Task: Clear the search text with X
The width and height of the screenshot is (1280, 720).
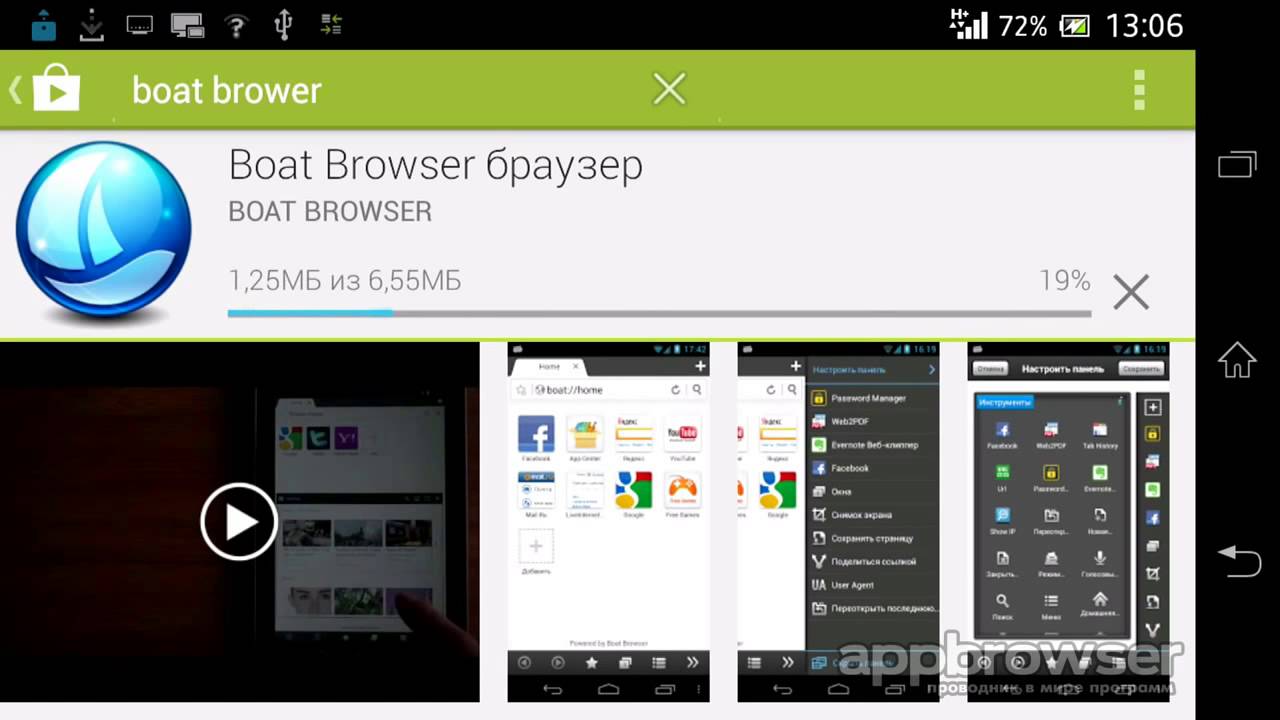Action: coord(669,90)
